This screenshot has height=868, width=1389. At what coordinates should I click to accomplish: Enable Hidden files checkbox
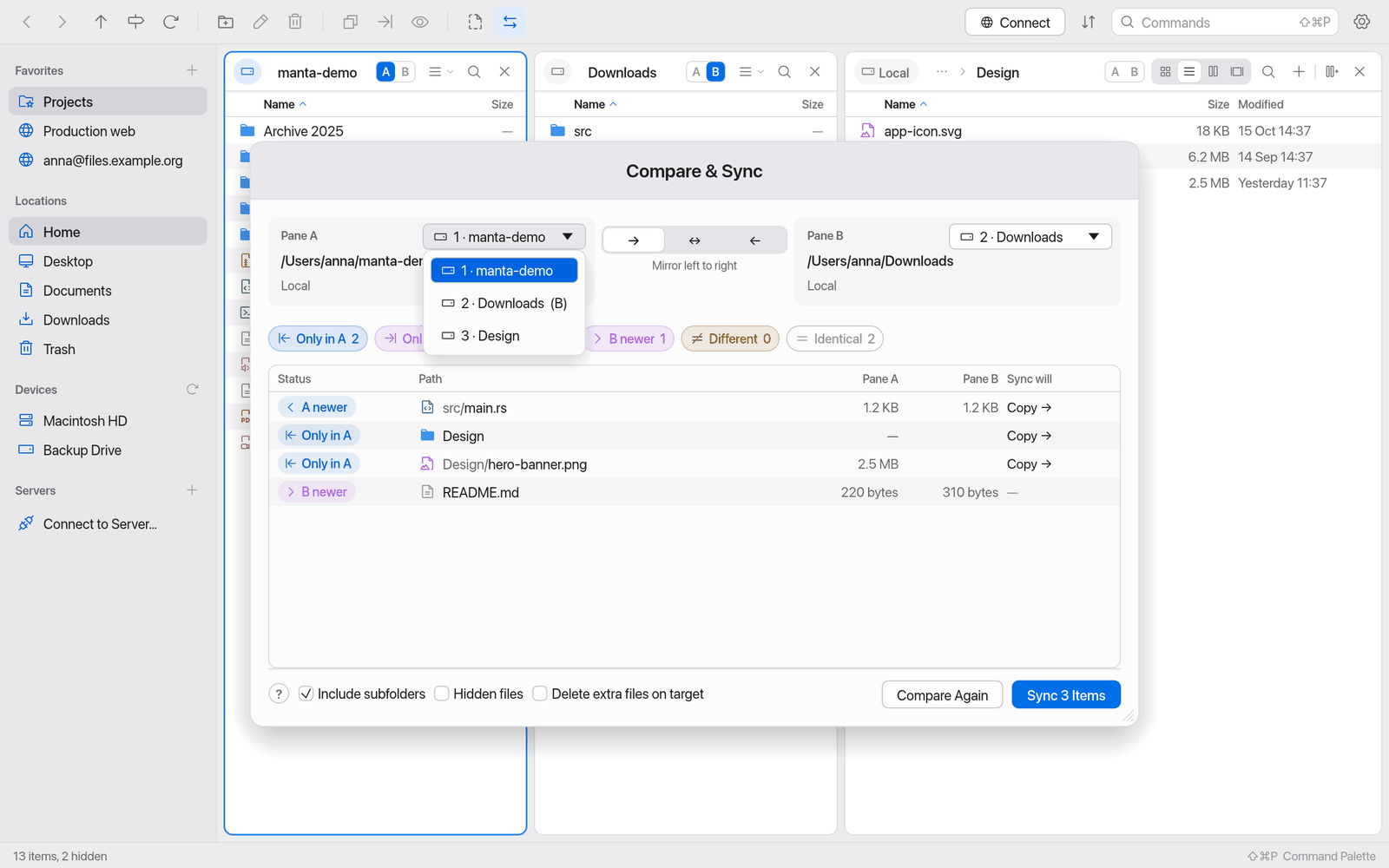pyautogui.click(x=442, y=694)
